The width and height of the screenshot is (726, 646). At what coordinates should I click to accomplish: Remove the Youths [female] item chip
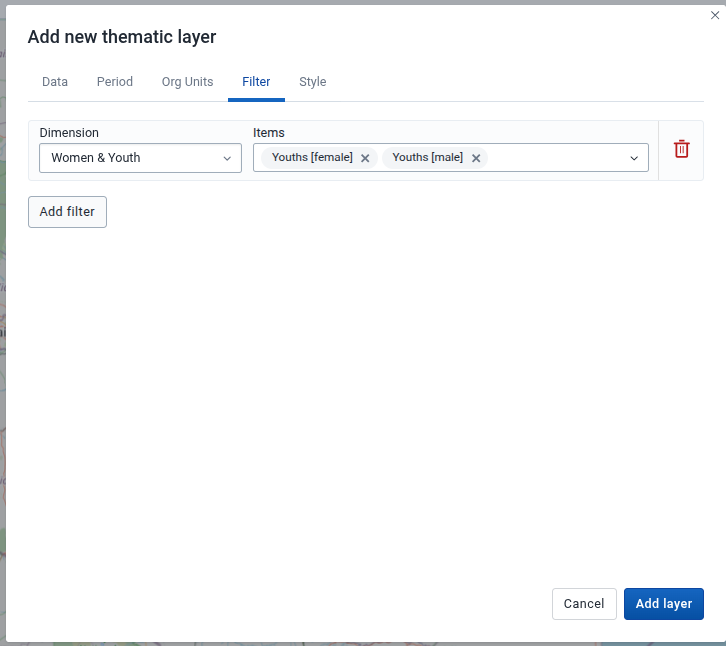pyautogui.click(x=365, y=158)
